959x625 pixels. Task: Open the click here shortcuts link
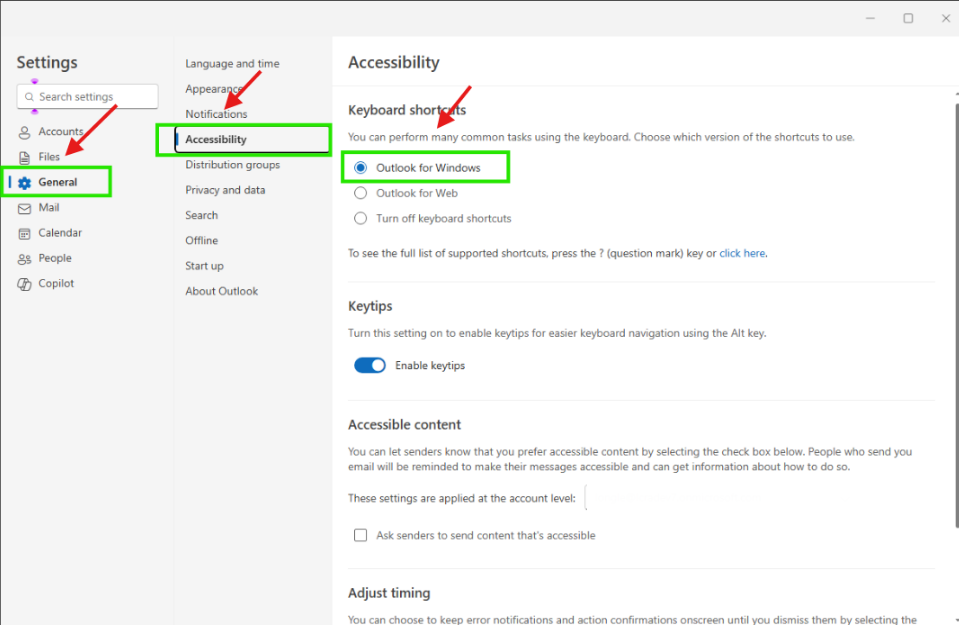[x=742, y=253]
